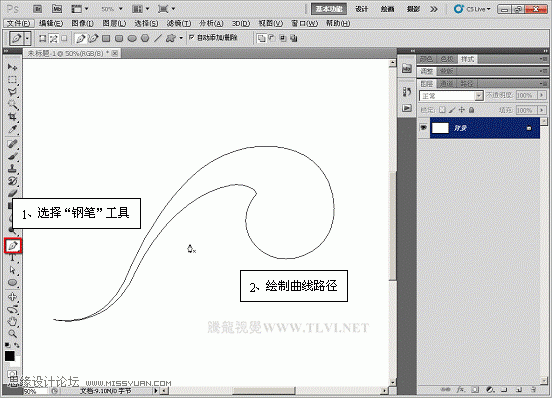Click the 基本功能 workspace button

point(329,9)
